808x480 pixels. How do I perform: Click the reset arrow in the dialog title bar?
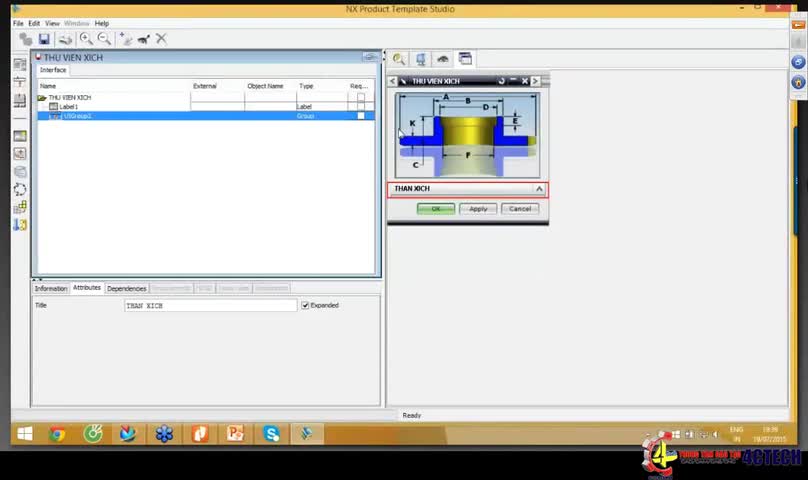(x=501, y=81)
